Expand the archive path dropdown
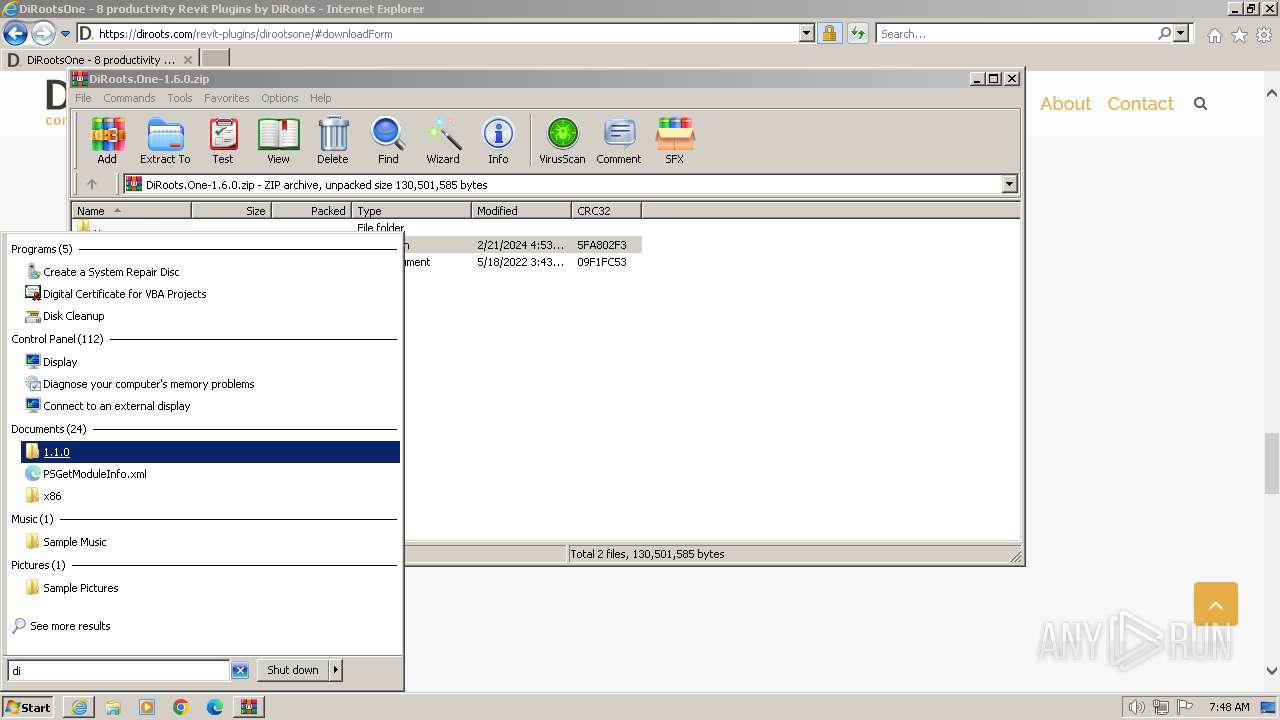The image size is (1280, 720). pos(1009,184)
